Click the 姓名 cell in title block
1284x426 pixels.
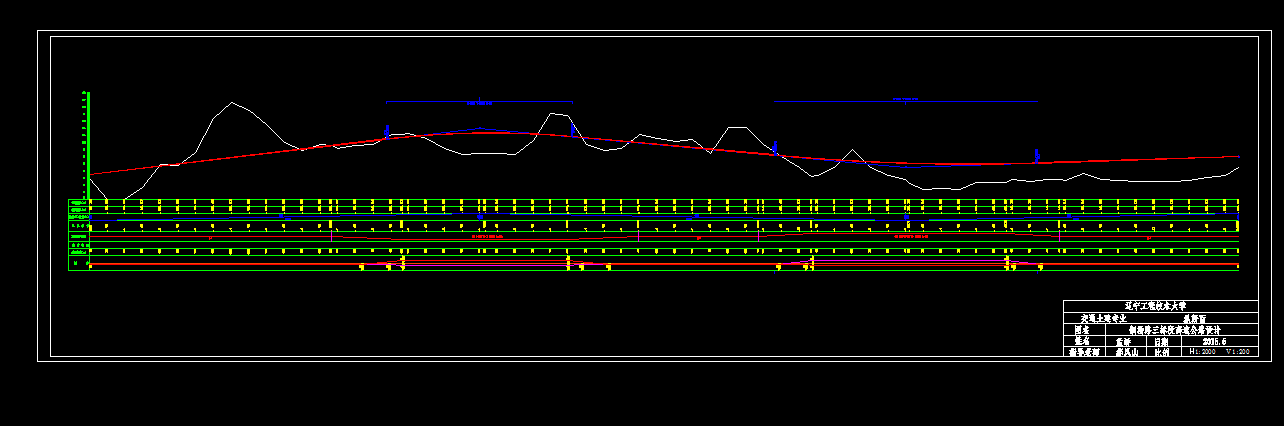tap(1082, 341)
